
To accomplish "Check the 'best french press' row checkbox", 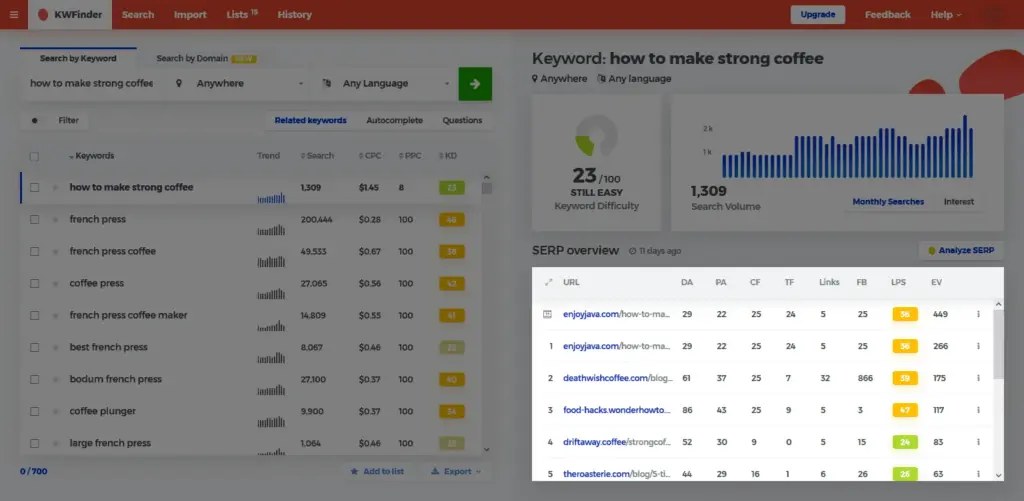I will (35, 347).
